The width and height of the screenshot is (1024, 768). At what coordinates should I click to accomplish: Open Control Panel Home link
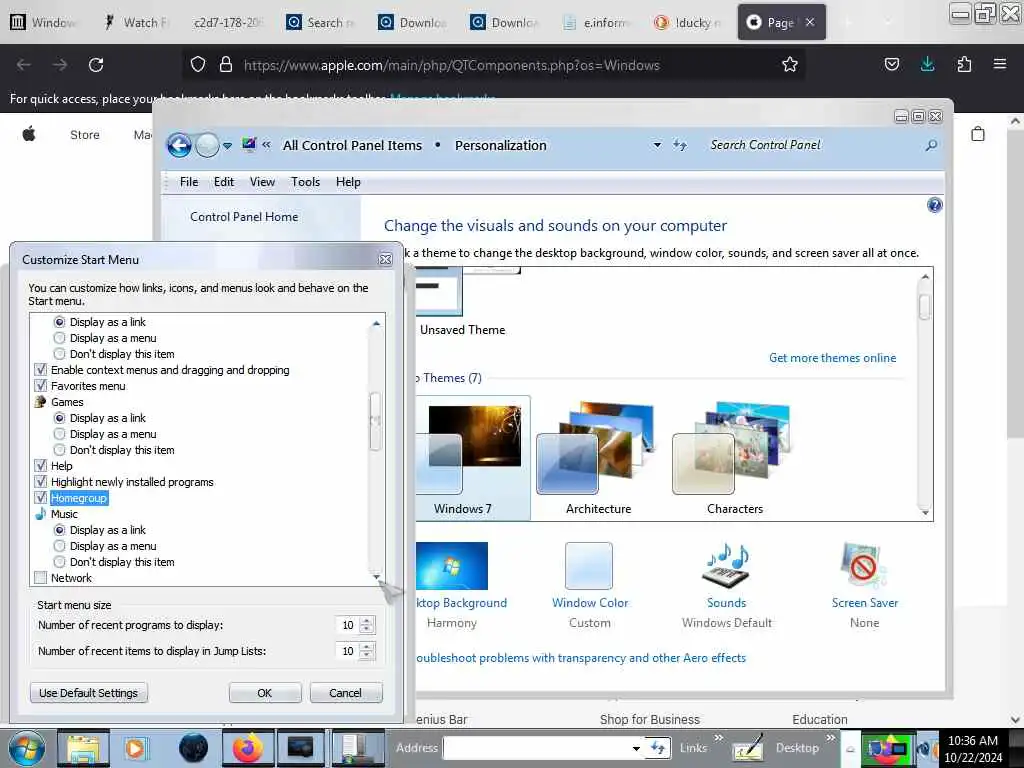coord(244,217)
